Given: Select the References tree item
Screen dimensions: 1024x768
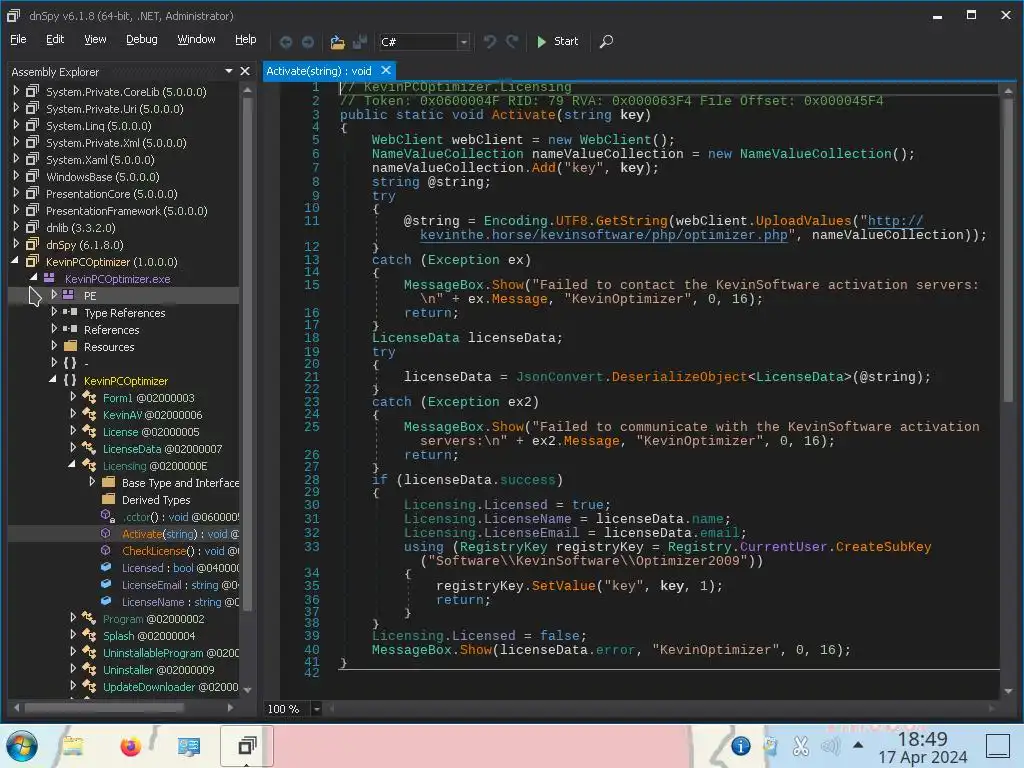Looking at the screenshot, I should click(x=111, y=330).
